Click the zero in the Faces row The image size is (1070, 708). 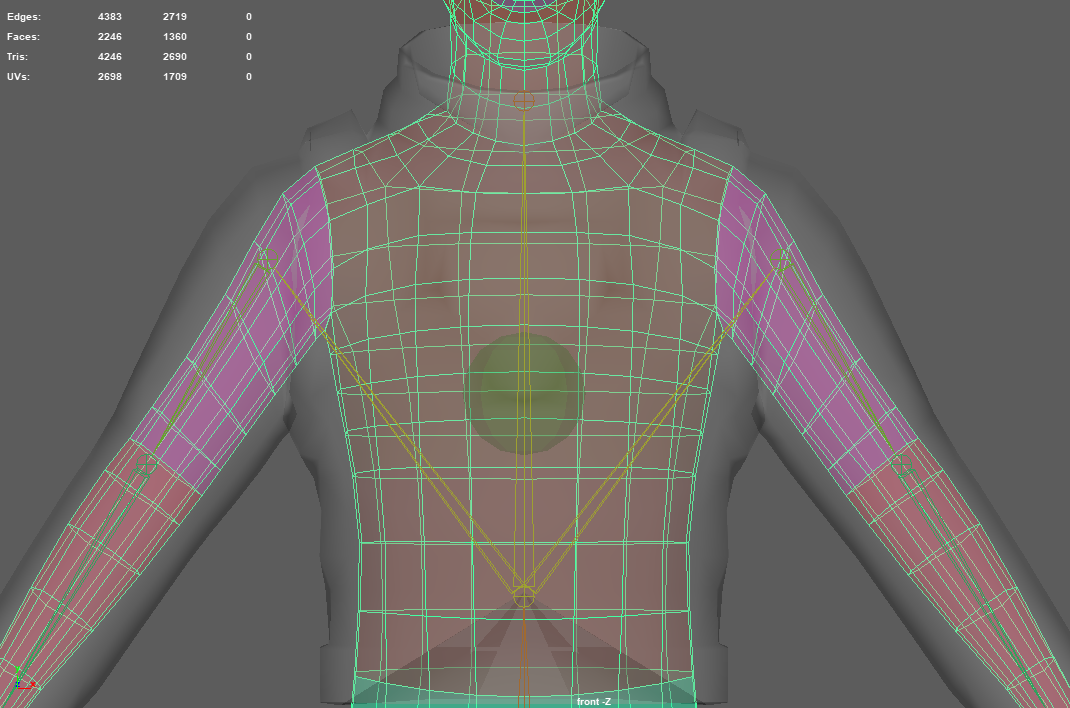[249, 37]
